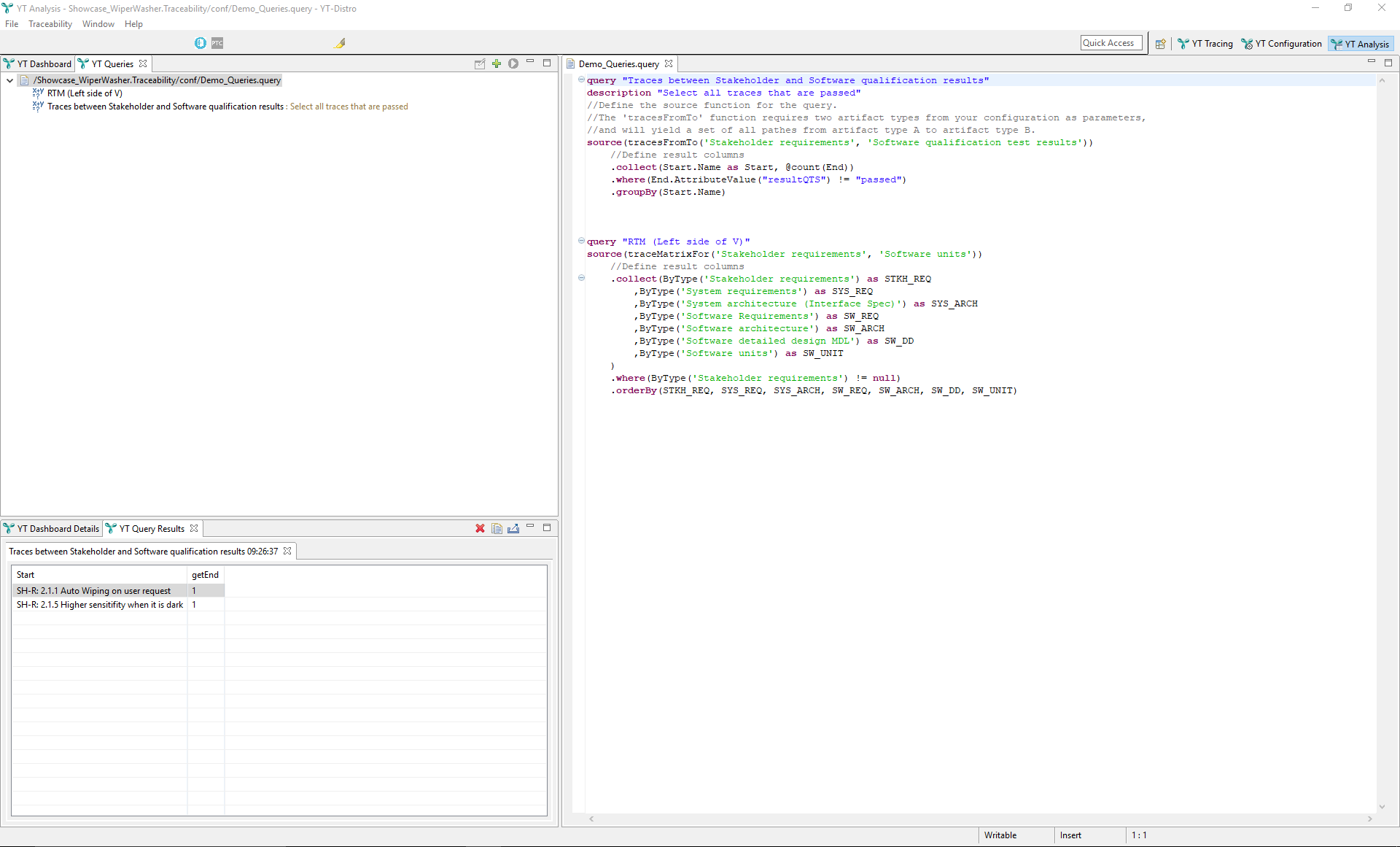Screen dimensions: 1400x847
Task: Click the gray PTC toolbar icon
Action: tap(217, 43)
